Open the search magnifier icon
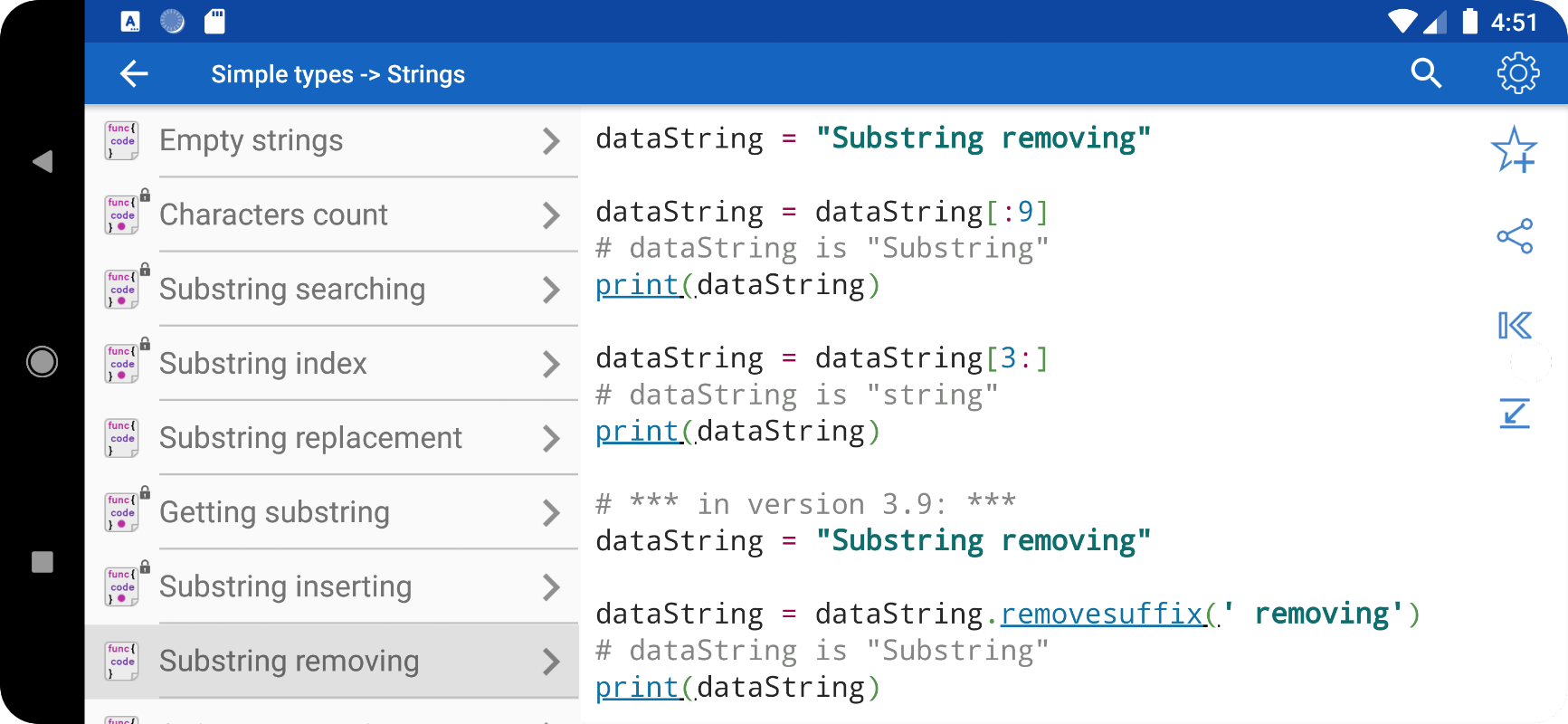Viewport: 1568px width, 724px height. [x=1426, y=73]
